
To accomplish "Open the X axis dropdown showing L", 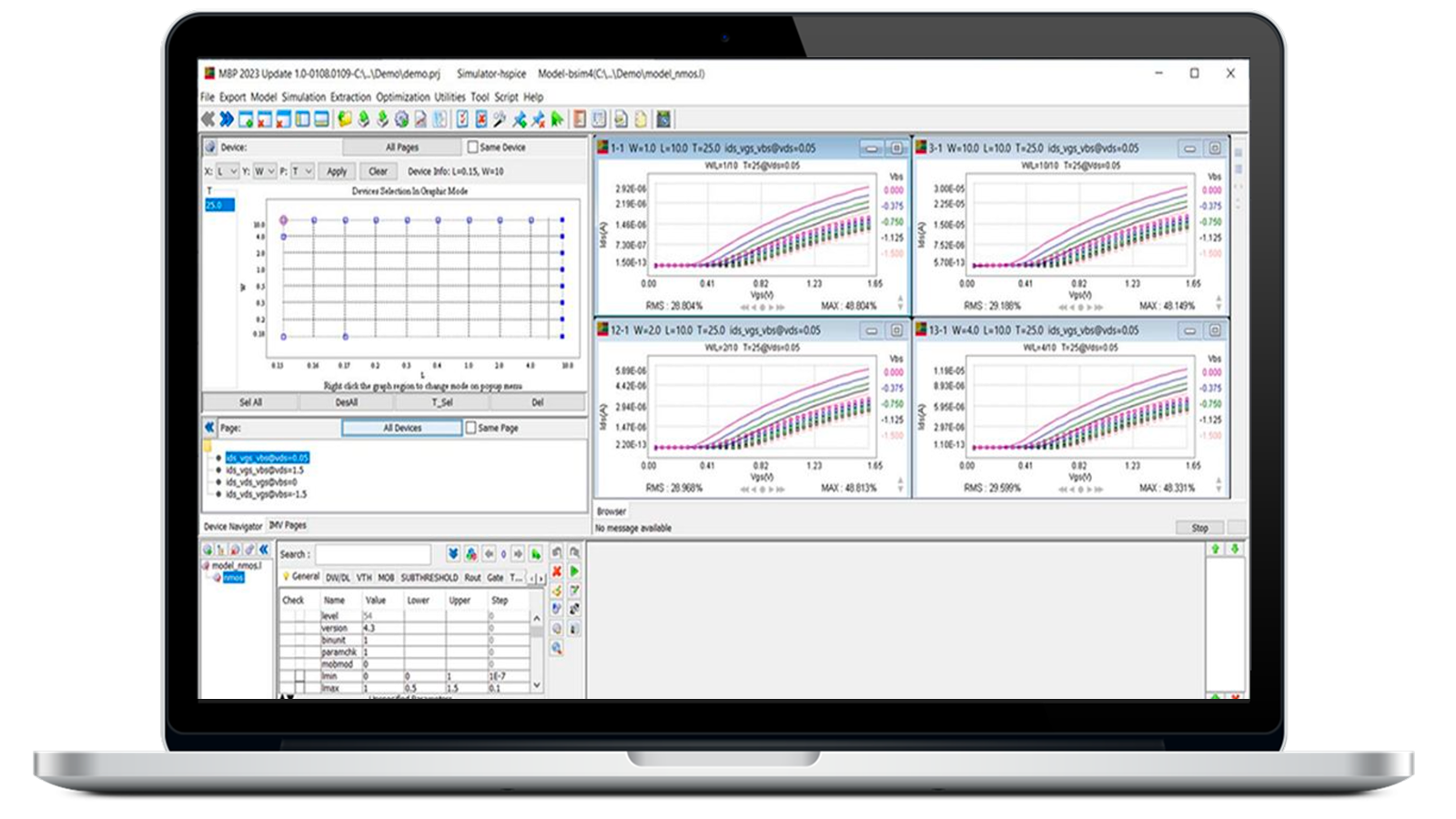I will (227, 171).
